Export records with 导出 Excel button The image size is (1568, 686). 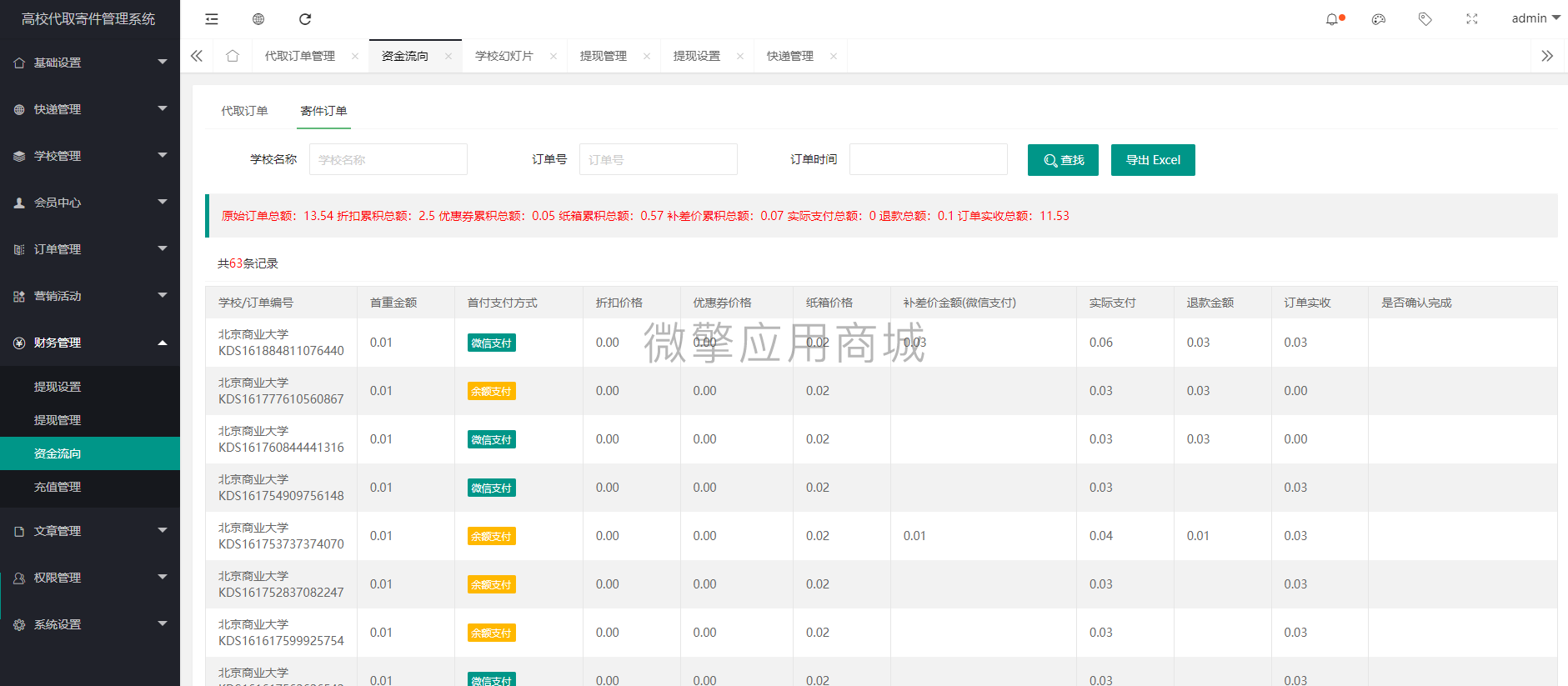pyautogui.click(x=1153, y=160)
